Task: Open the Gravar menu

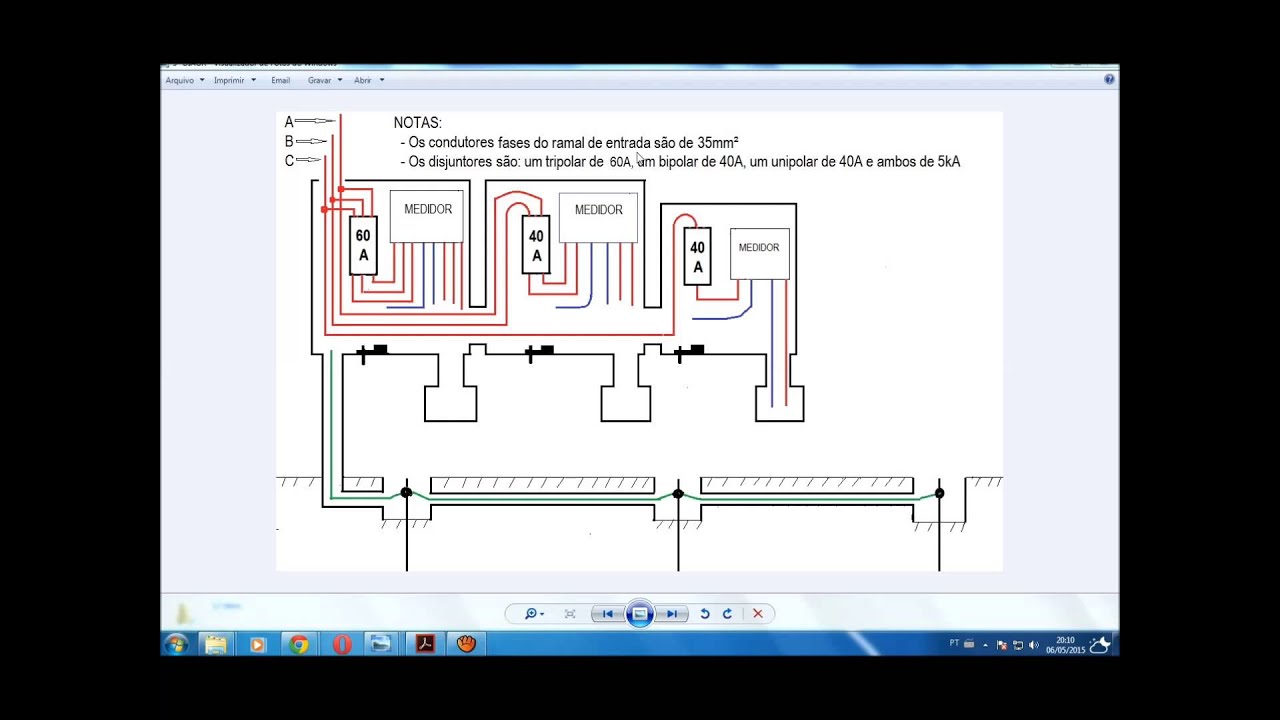Action: click(x=320, y=80)
